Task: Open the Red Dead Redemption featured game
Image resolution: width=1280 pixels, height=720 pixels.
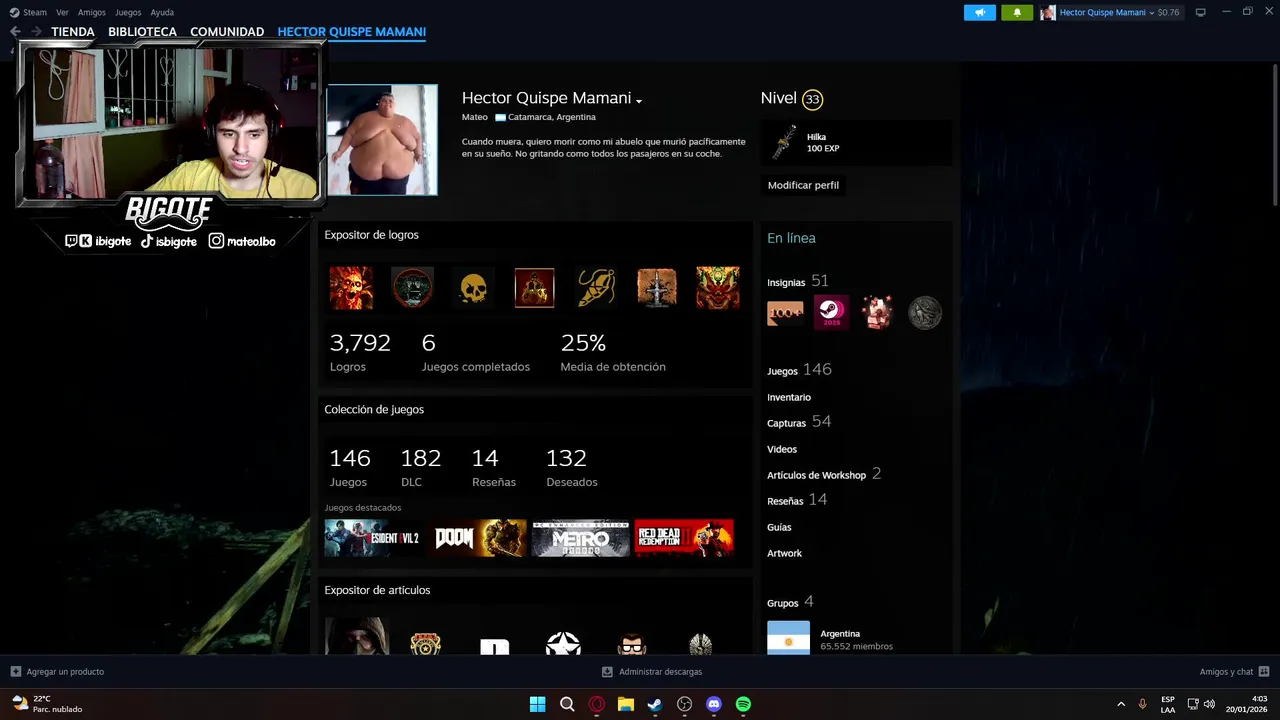Action: (684, 538)
